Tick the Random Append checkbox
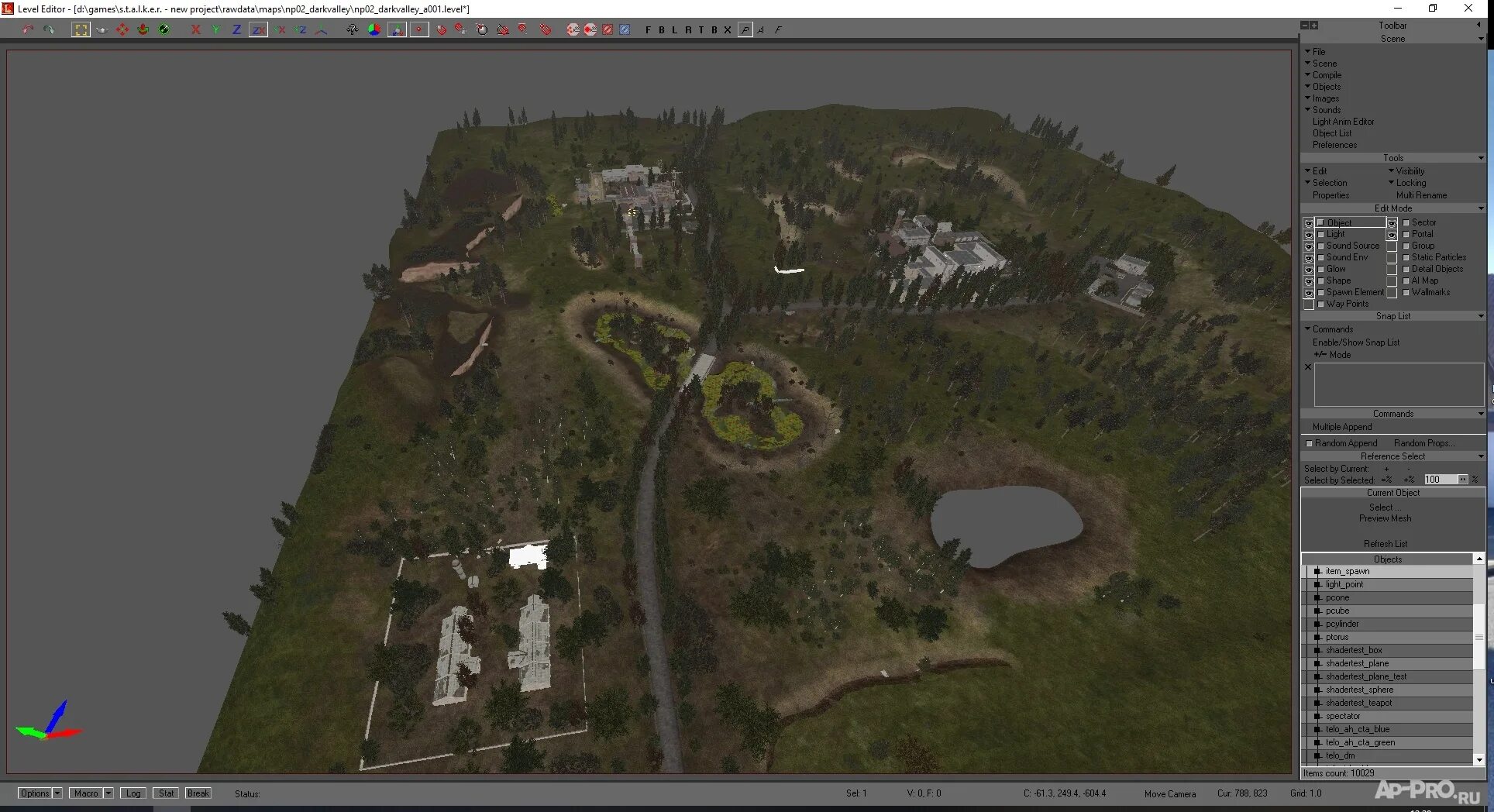Viewport: 1494px width, 812px height. pos(1310,443)
